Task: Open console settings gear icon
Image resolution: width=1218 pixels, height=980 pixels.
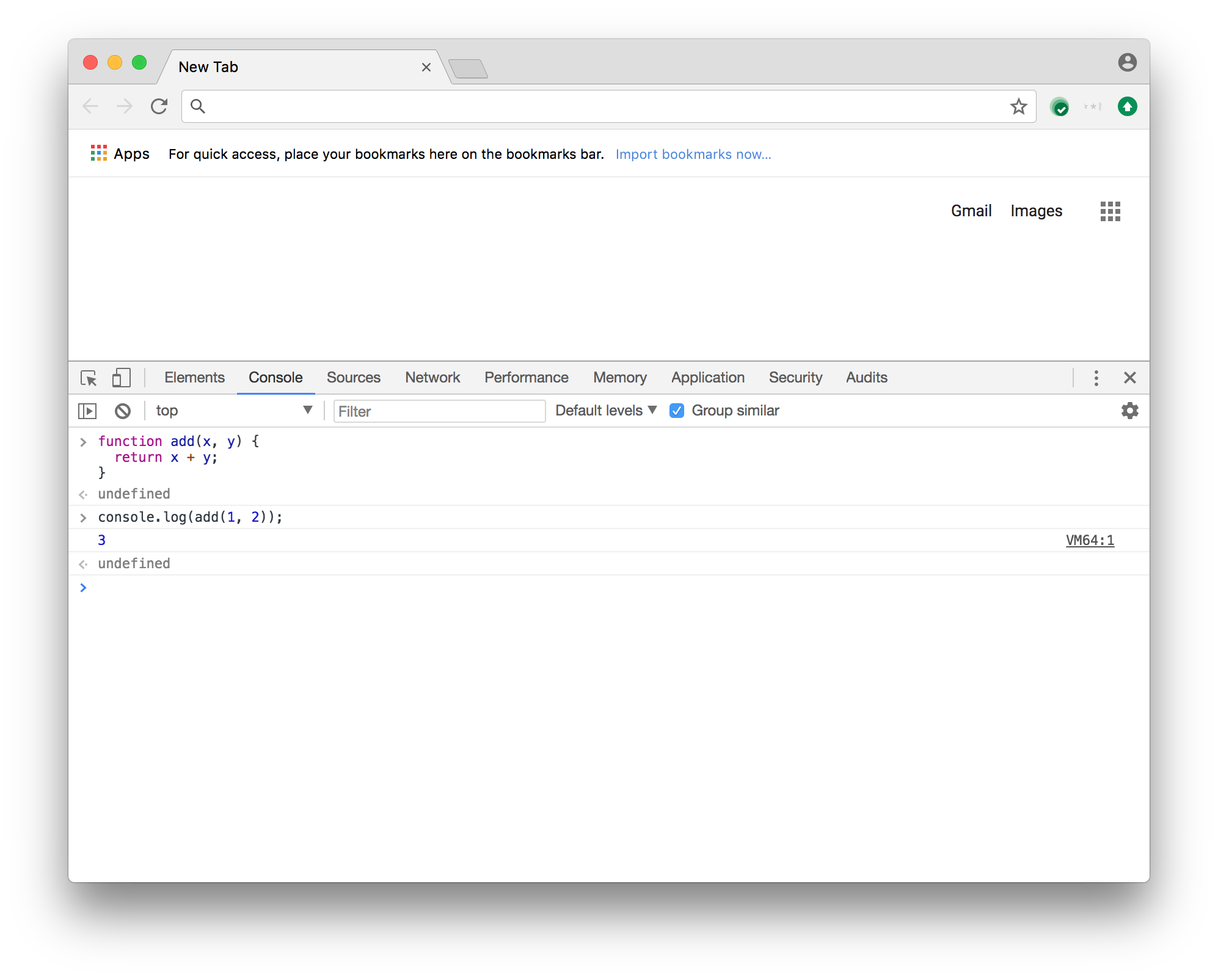Action: [x=1129, y=411]
